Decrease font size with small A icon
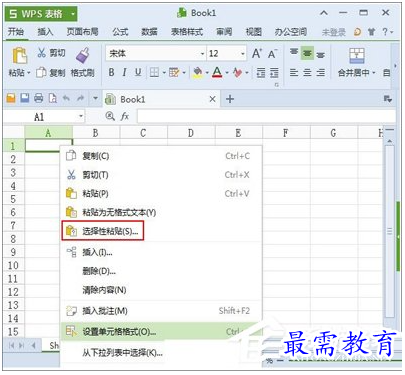 (x=272, y=54)
